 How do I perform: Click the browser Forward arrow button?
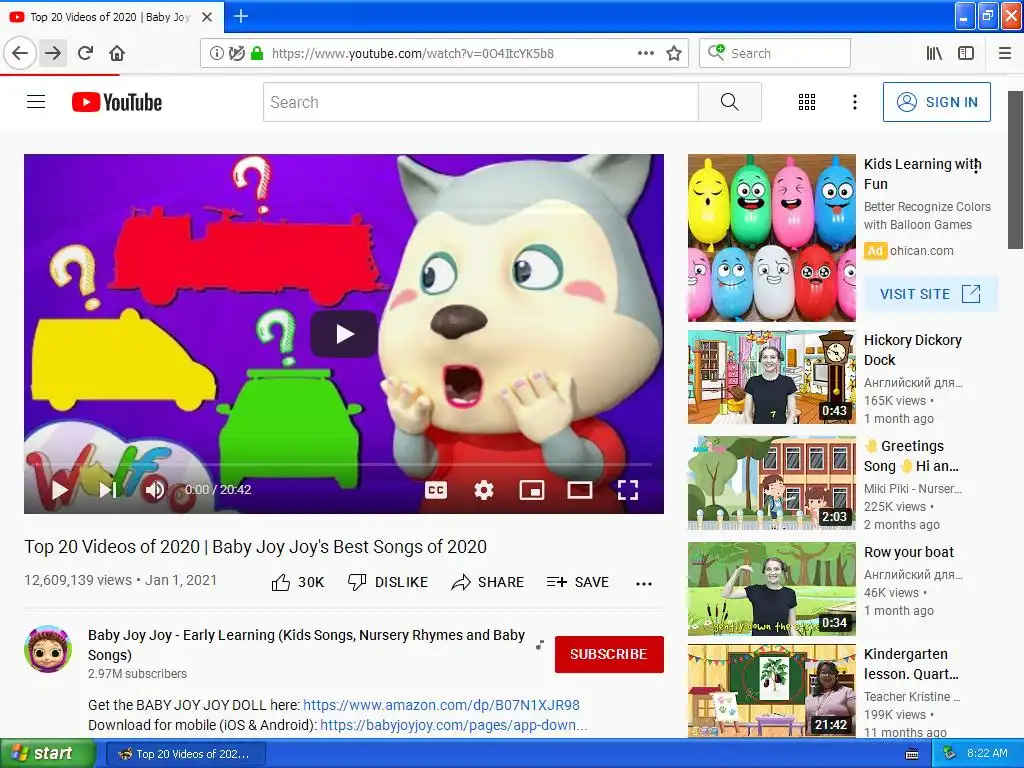click(53, 53)
